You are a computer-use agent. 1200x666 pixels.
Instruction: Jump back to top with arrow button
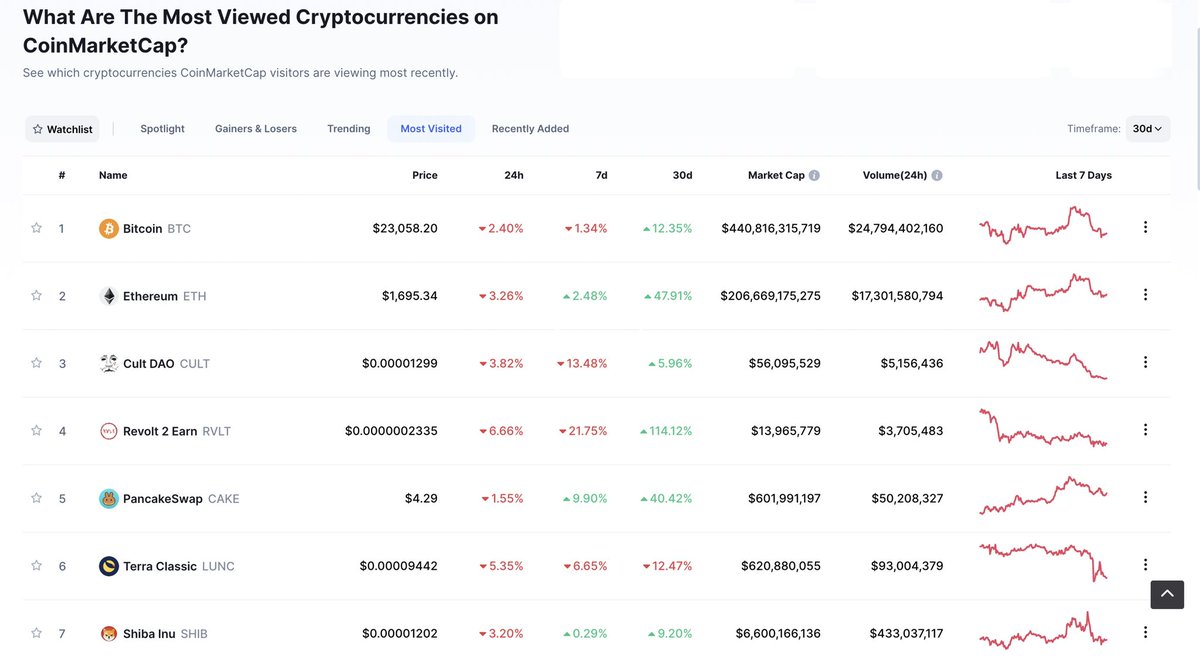tap(1167, 595)
